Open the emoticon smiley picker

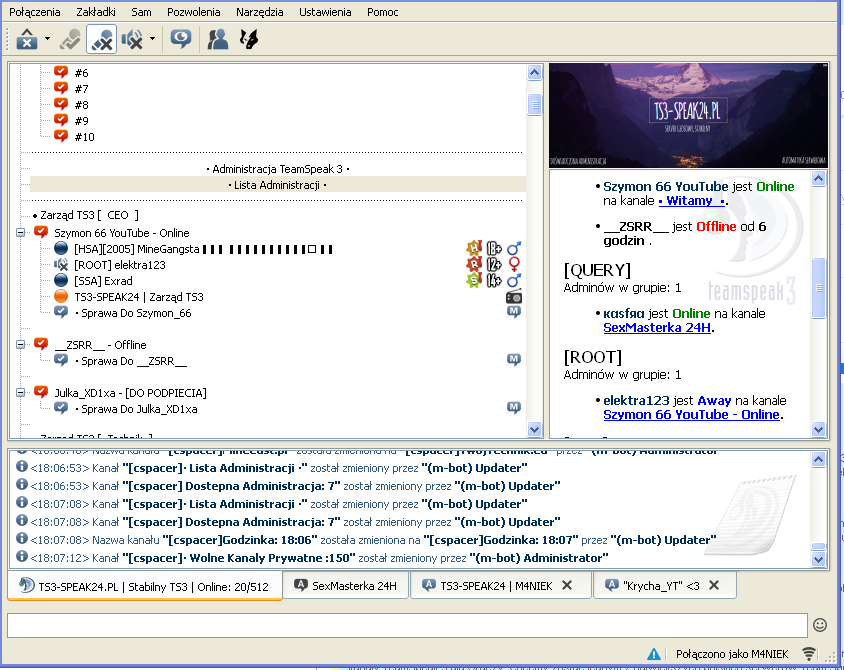[820, 625]
